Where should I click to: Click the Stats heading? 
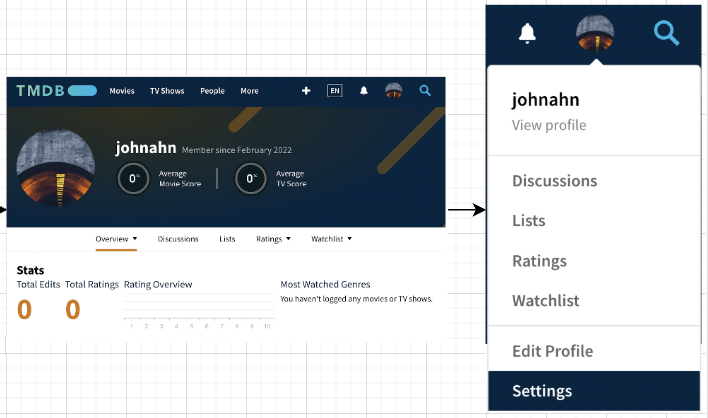click(30, 270)
